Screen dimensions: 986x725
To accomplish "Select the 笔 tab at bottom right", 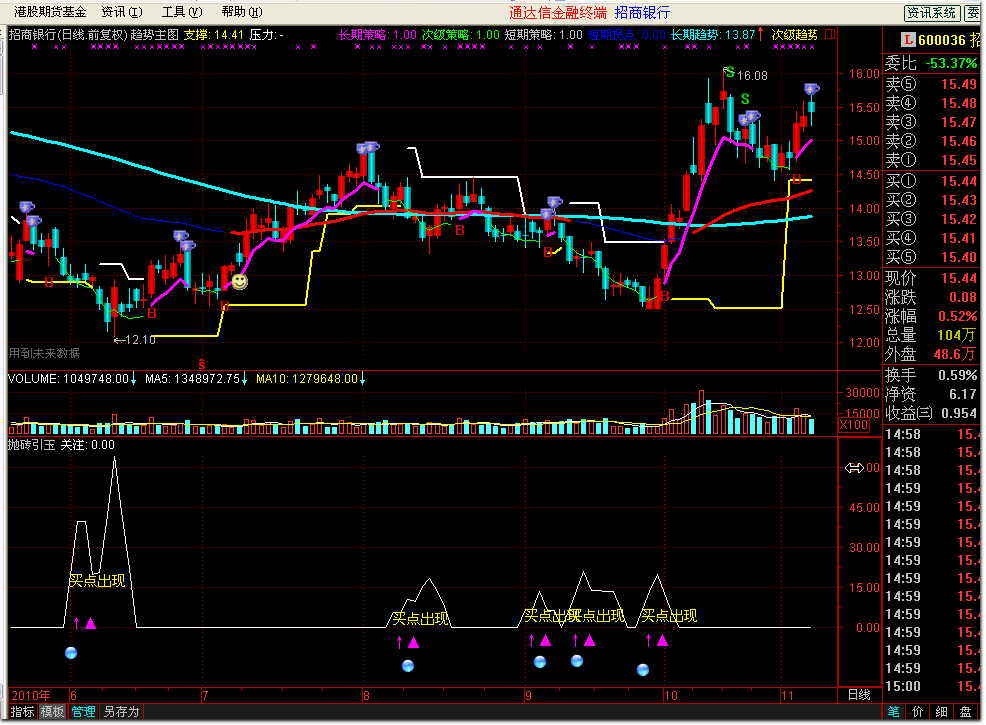I will (x=894, y=711).
